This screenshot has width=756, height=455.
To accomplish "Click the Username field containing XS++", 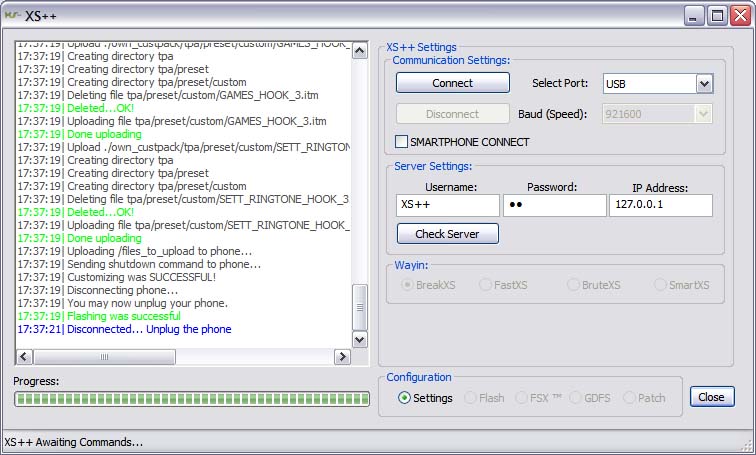I will pos(447,205).
